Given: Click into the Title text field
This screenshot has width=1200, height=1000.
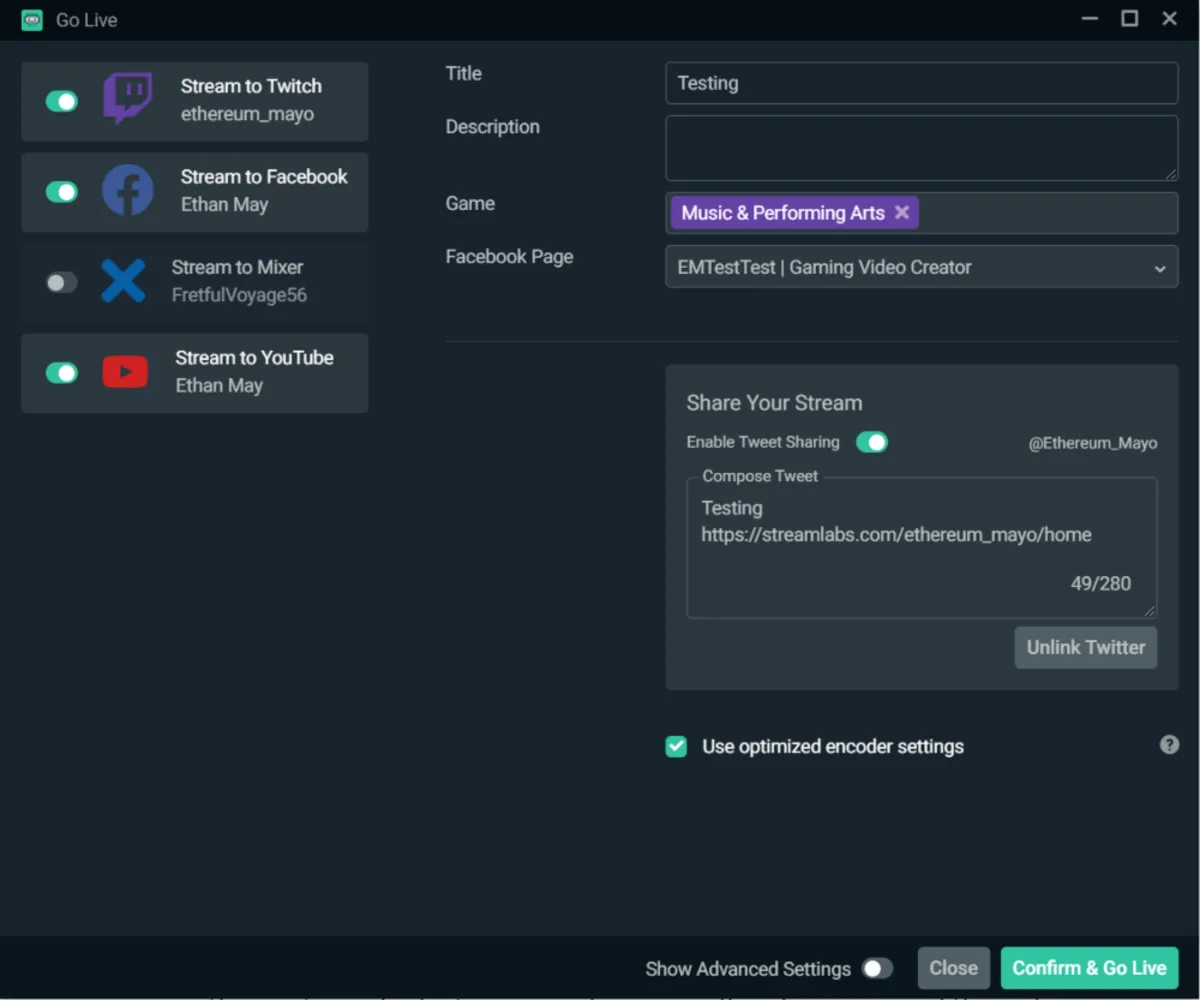Looking at the screenshot, I should point(921,83).
